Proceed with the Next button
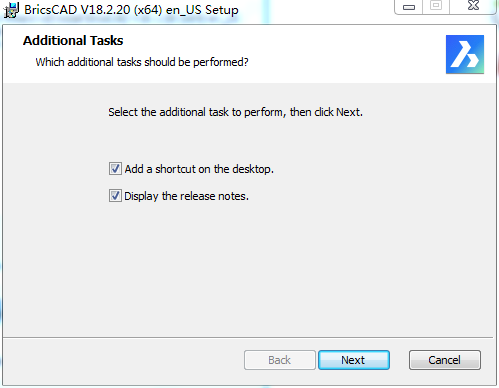 [354, 360]
